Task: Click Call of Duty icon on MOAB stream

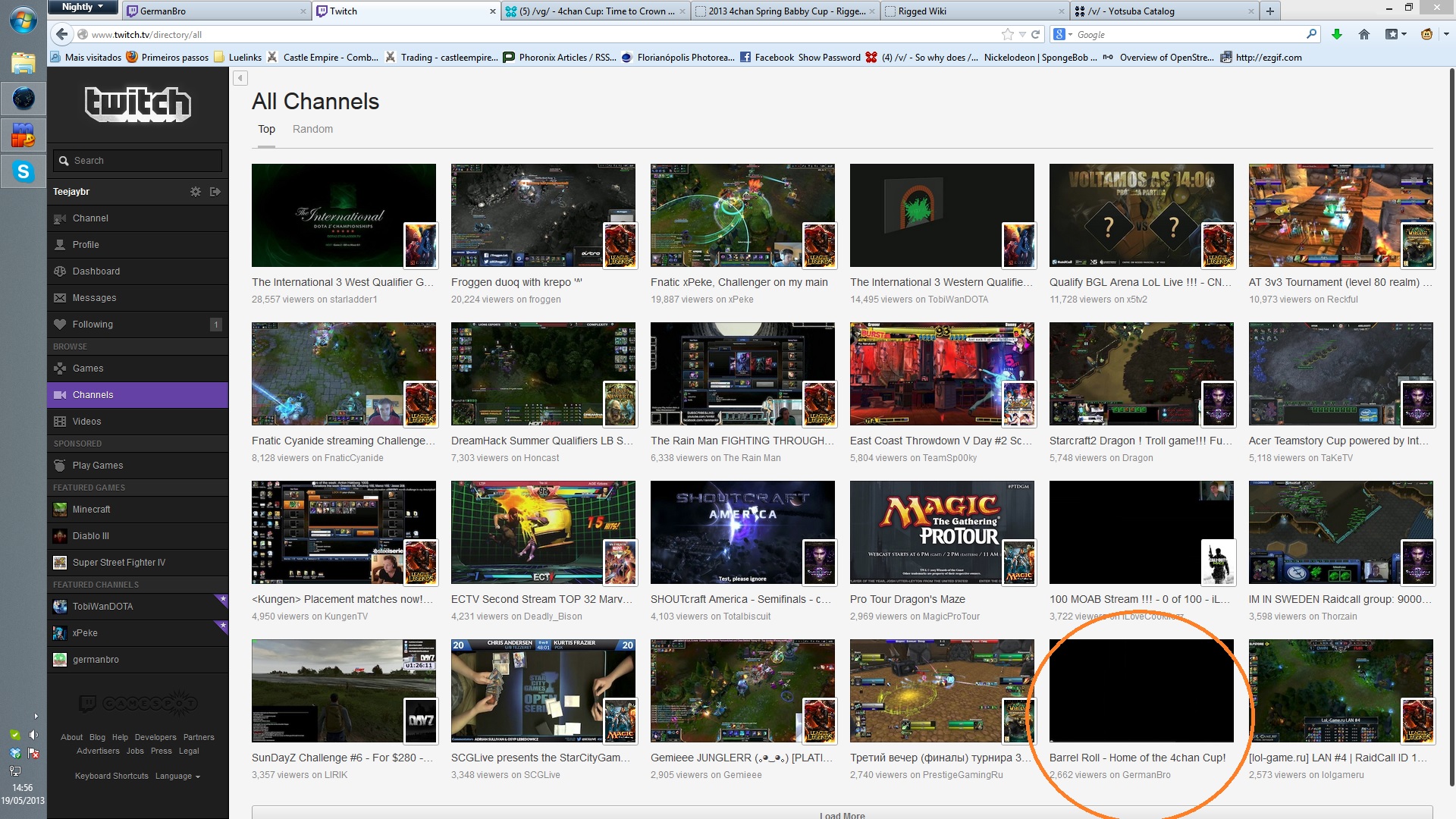Action: 1218,562
